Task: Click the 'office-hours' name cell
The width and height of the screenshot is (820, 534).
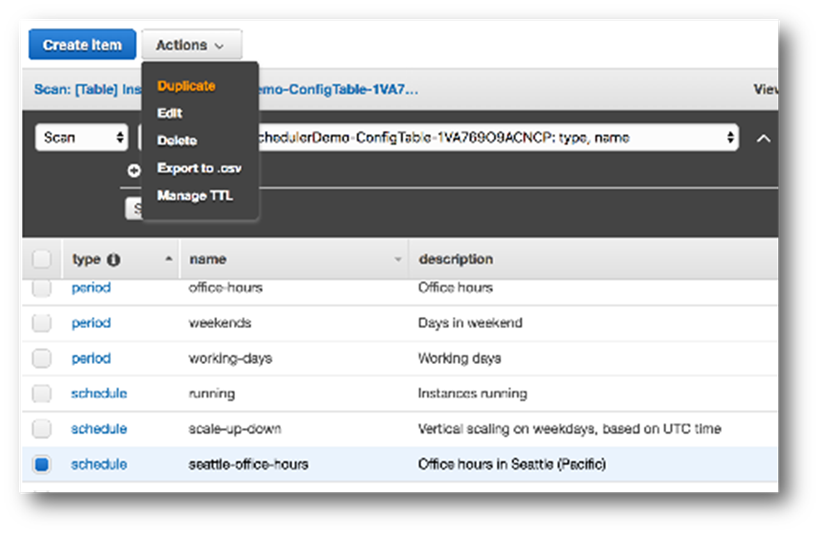Action: 225,288
